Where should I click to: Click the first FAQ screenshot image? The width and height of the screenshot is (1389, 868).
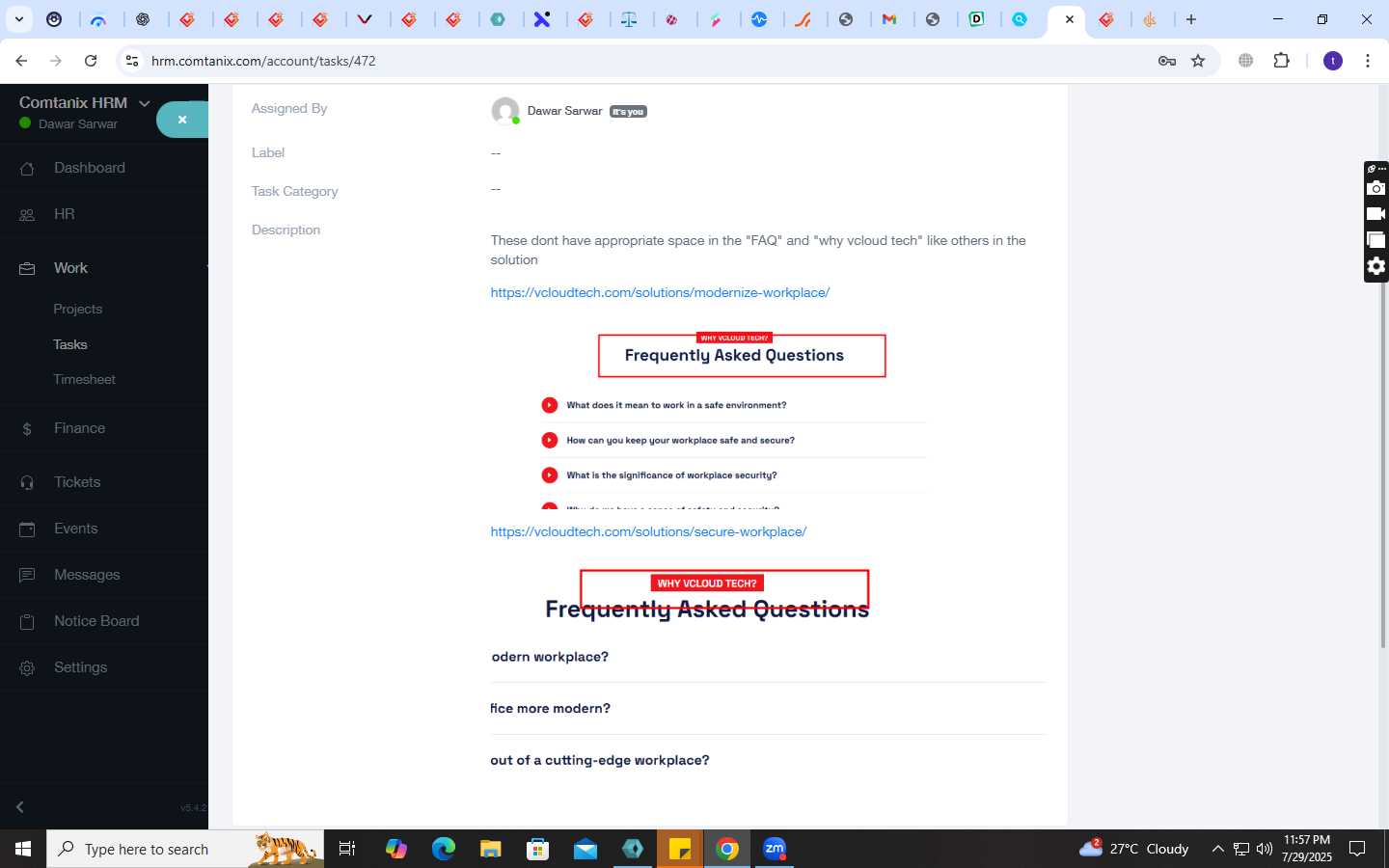pyautogui.click(x=734, y=420)
